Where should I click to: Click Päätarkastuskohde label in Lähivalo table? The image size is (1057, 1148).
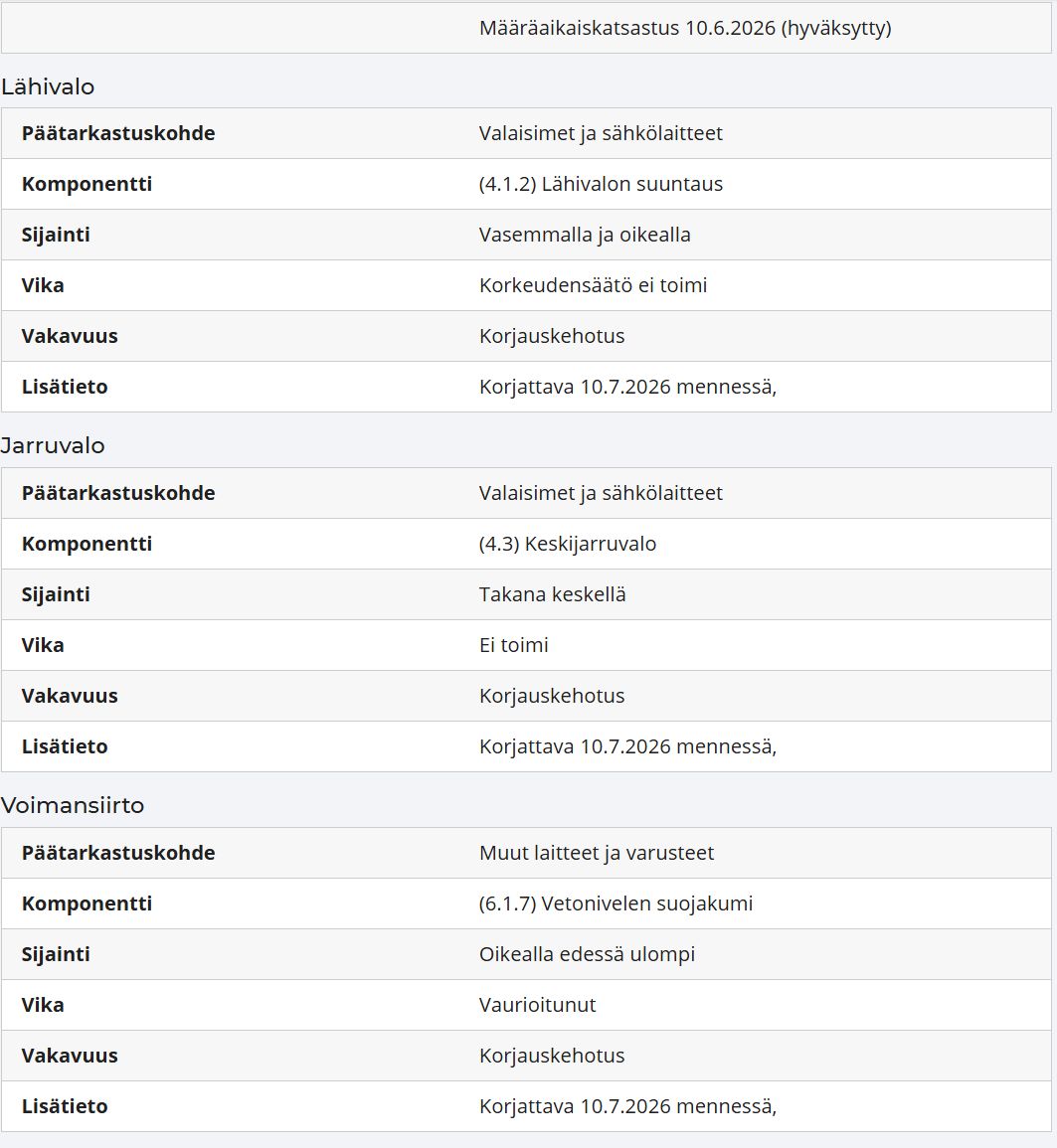point(118,133)
